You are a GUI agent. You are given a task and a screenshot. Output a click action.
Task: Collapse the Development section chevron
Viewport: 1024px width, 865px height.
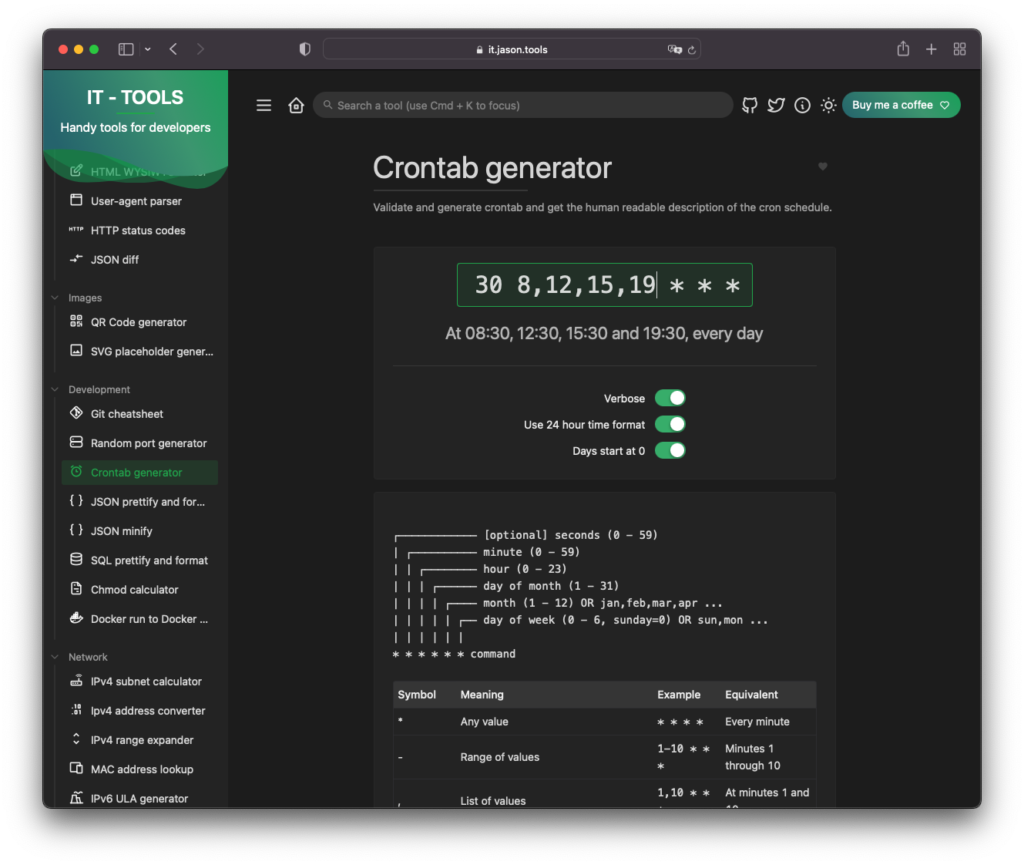coord(55,389)
